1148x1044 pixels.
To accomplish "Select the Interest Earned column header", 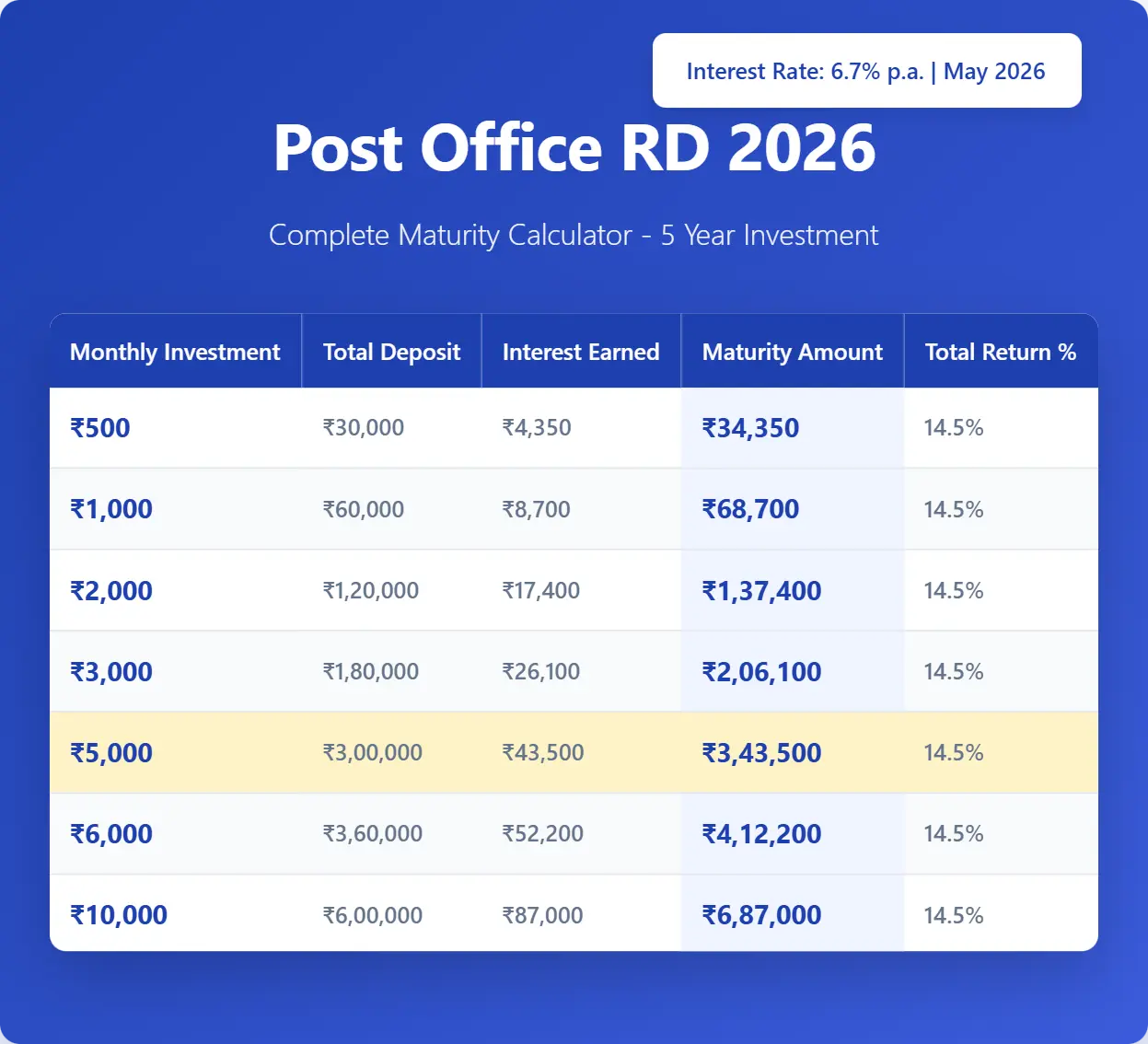I will (581, 352).
